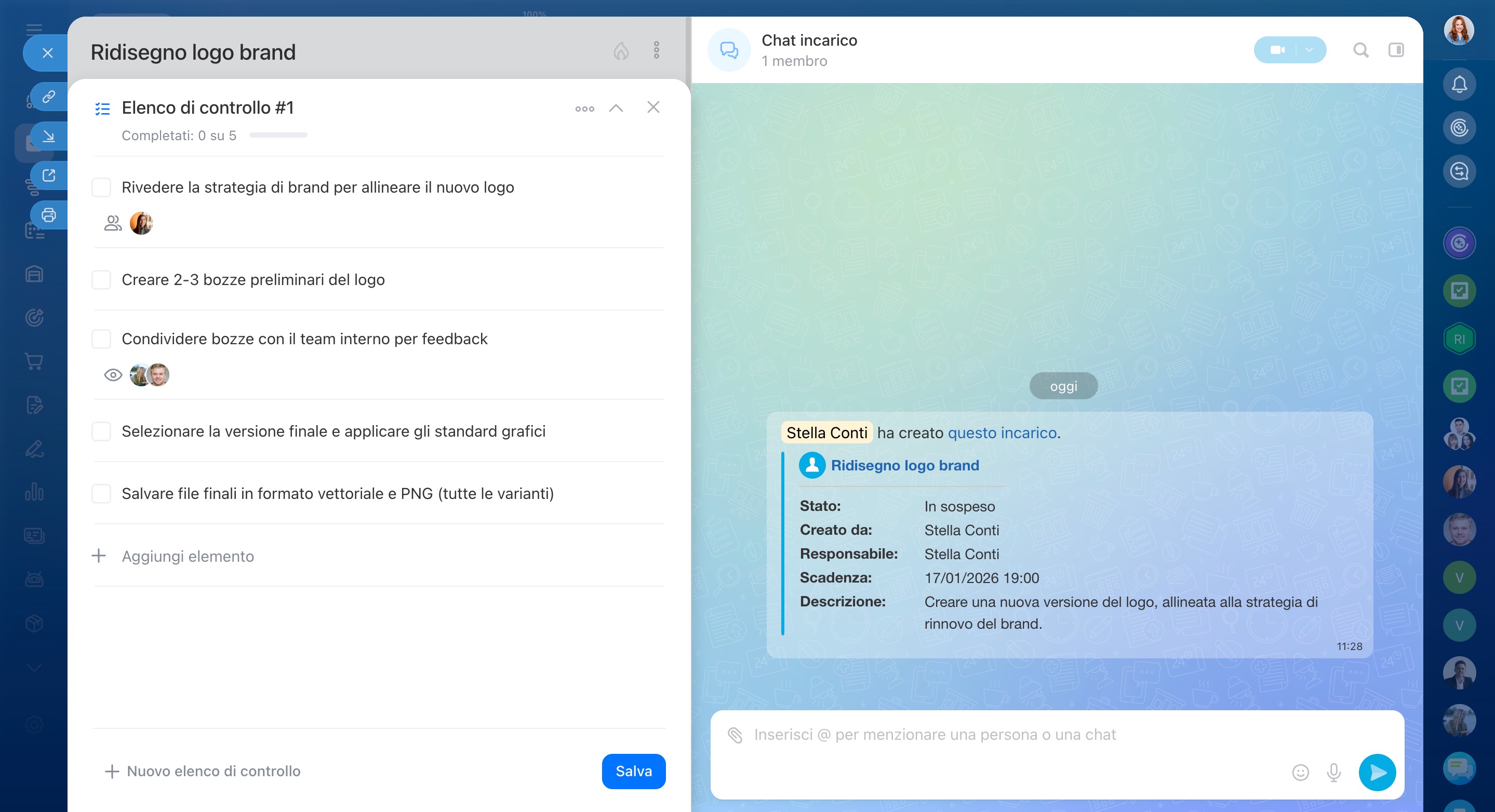Open the checklist three-dots options menu
The height and width of the screenshot is (812, 1495).
tap(584, 109)
